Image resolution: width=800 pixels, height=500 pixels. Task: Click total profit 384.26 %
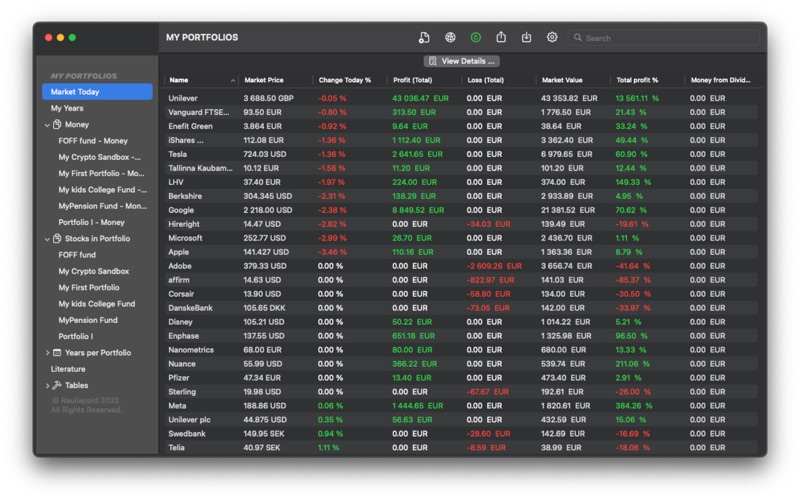tap(634, 406)
